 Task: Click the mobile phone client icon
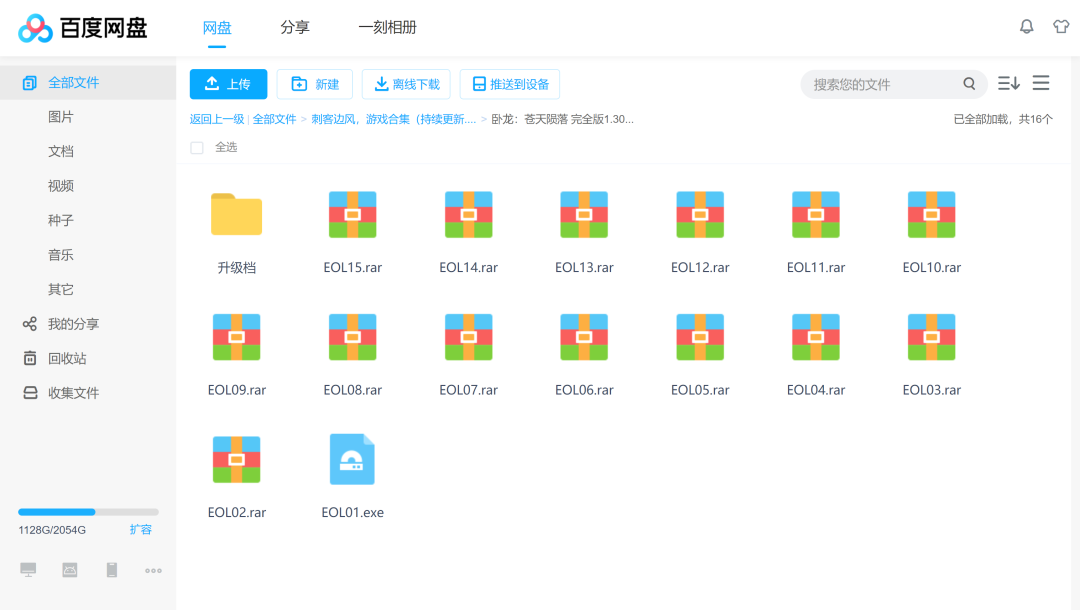click(112, 569)
